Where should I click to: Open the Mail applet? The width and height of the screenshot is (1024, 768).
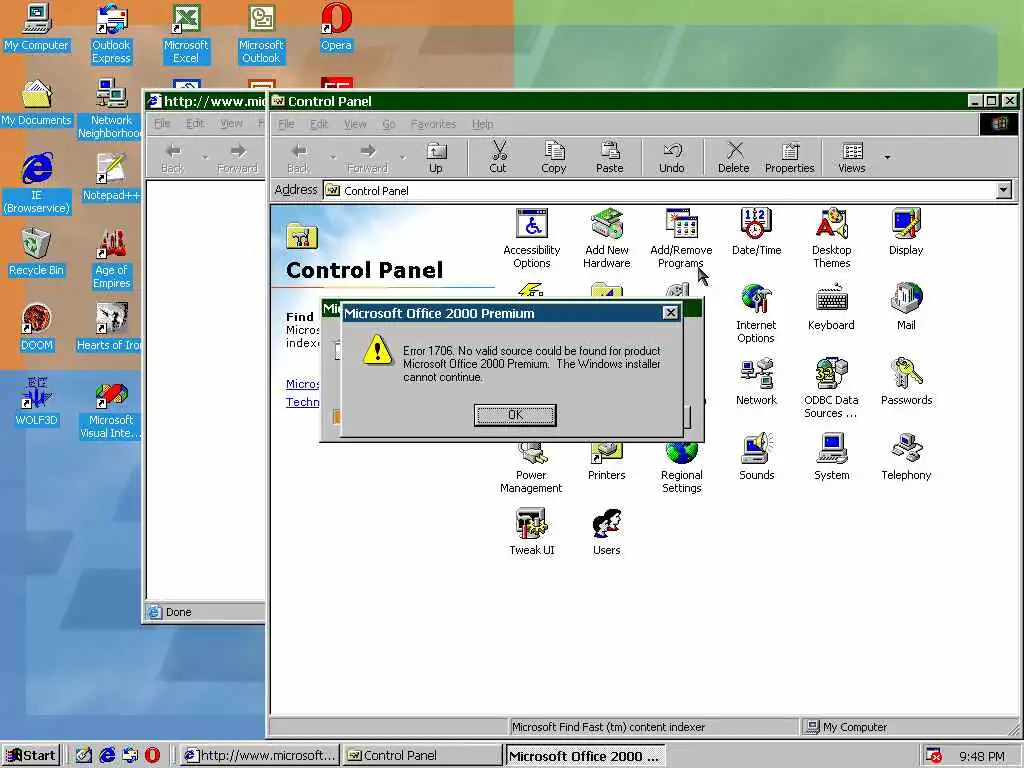[x=906, y=307]
